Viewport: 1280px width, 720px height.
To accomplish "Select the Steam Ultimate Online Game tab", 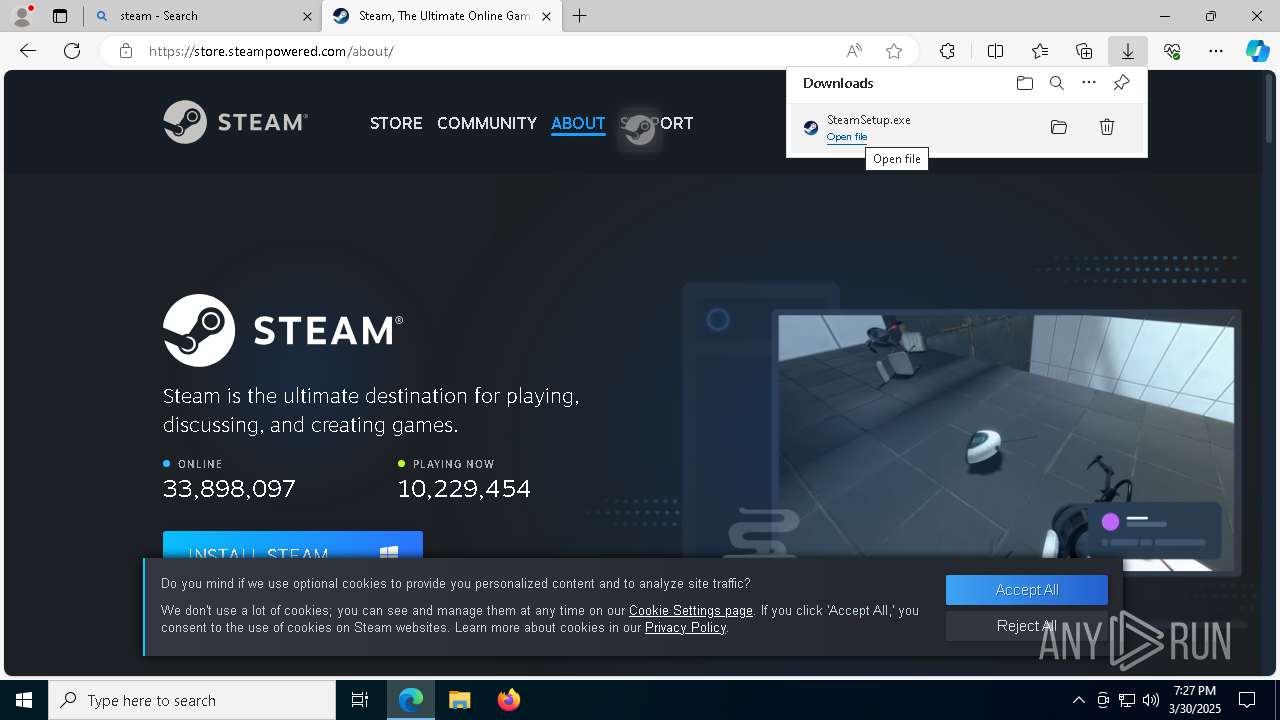I will (443, 16).
